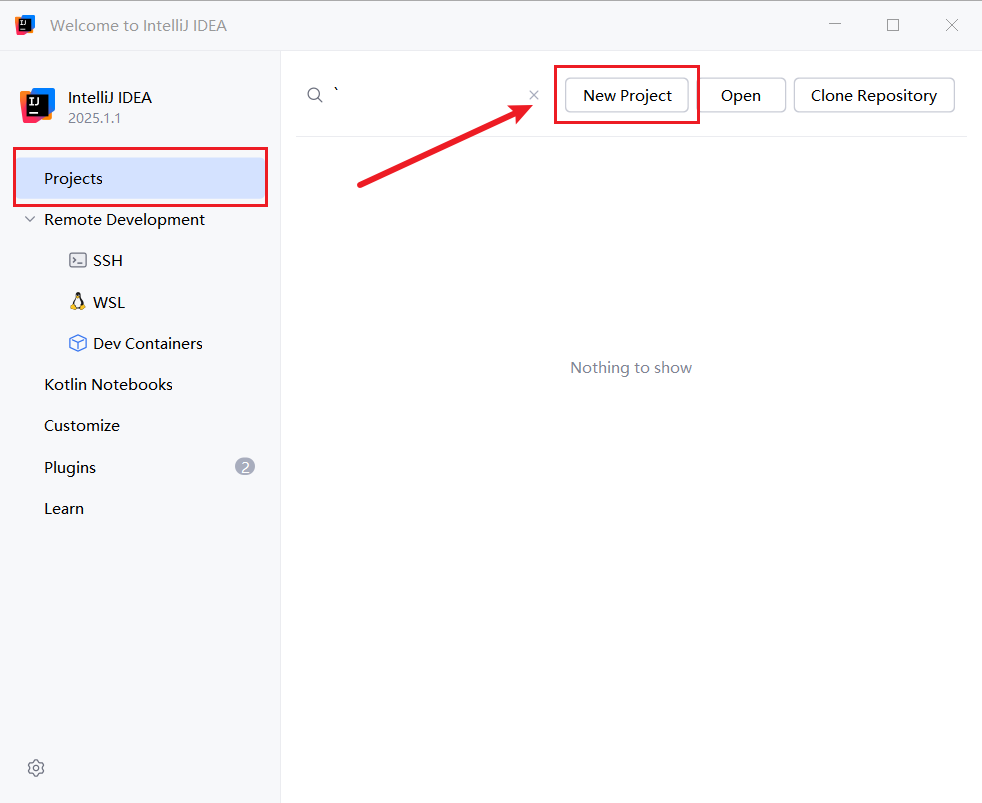
Task: Switch to the Learn section
Action: click(x=64, y=509)
